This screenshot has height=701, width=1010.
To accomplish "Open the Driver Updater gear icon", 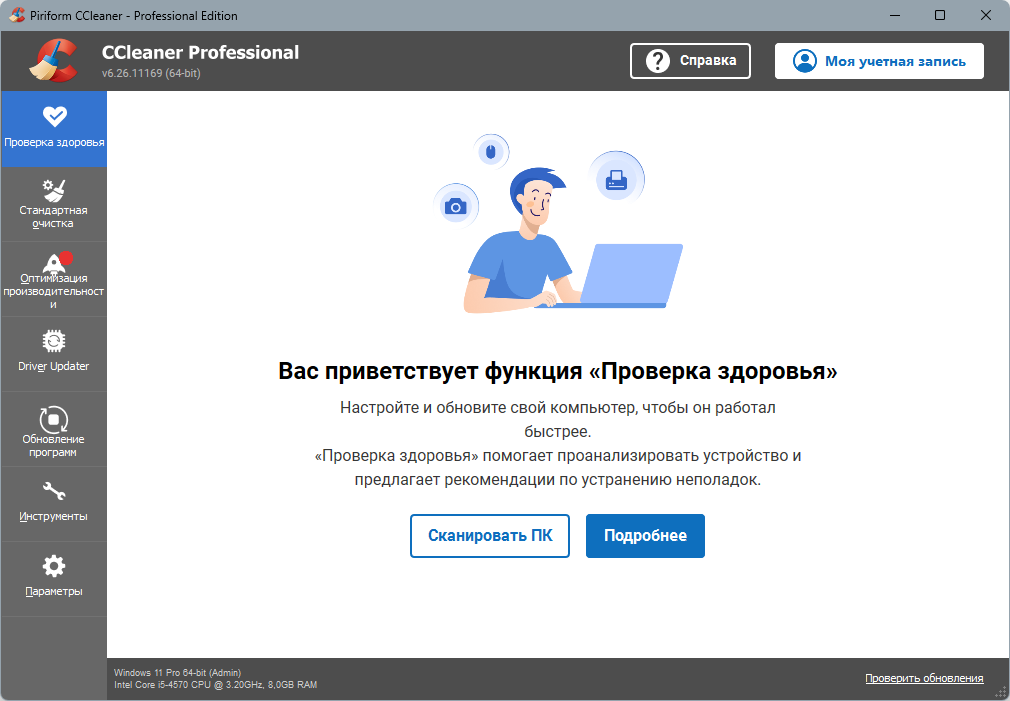I will click(53, 341).
